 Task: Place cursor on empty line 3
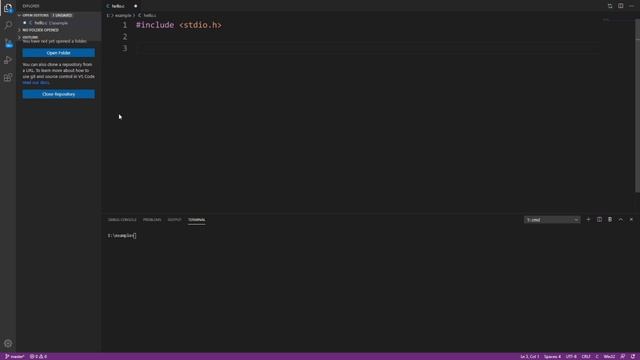coord(367,48)
